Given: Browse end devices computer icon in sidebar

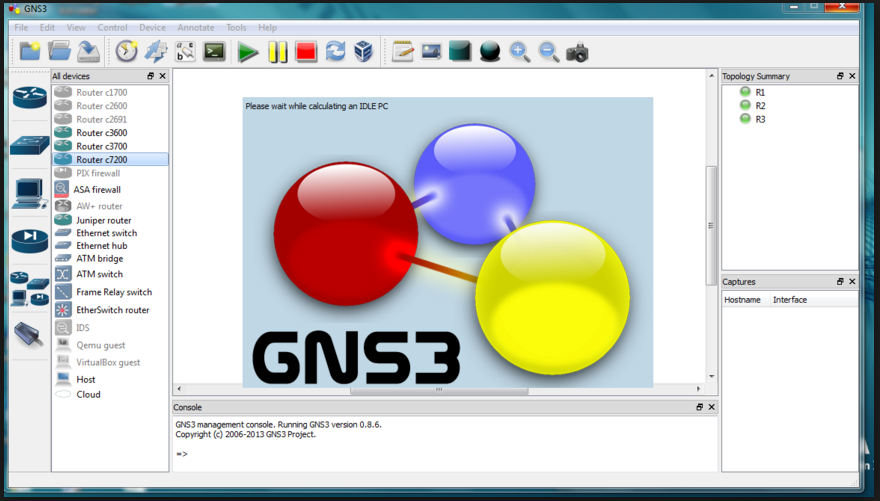Looking at the screenshot, I should pos(30,194).
